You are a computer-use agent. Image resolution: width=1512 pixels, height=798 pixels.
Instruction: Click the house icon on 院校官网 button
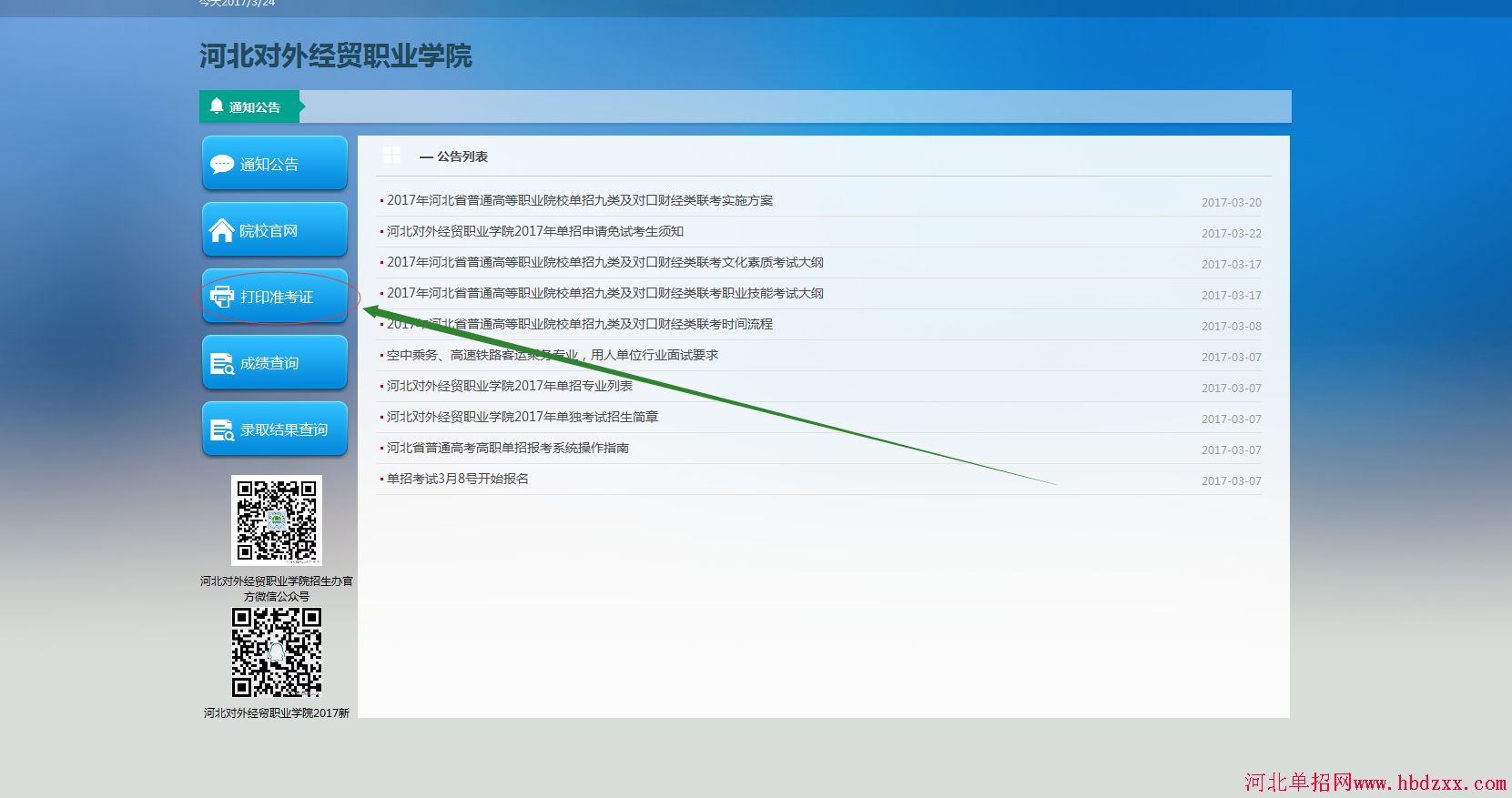click(222, 231)
